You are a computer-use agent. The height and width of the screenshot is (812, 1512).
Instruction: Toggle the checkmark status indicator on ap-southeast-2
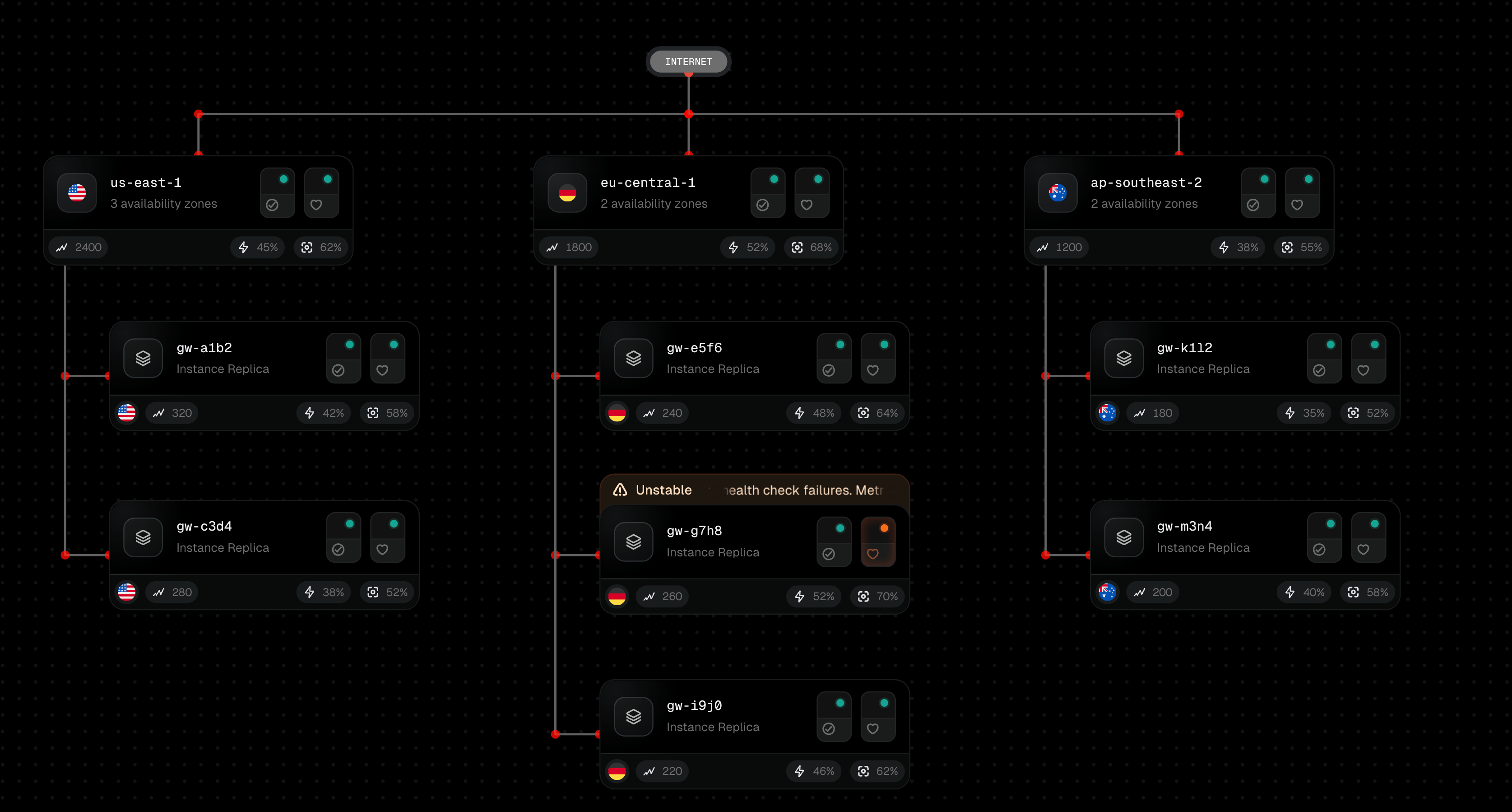pos(1253,204)
